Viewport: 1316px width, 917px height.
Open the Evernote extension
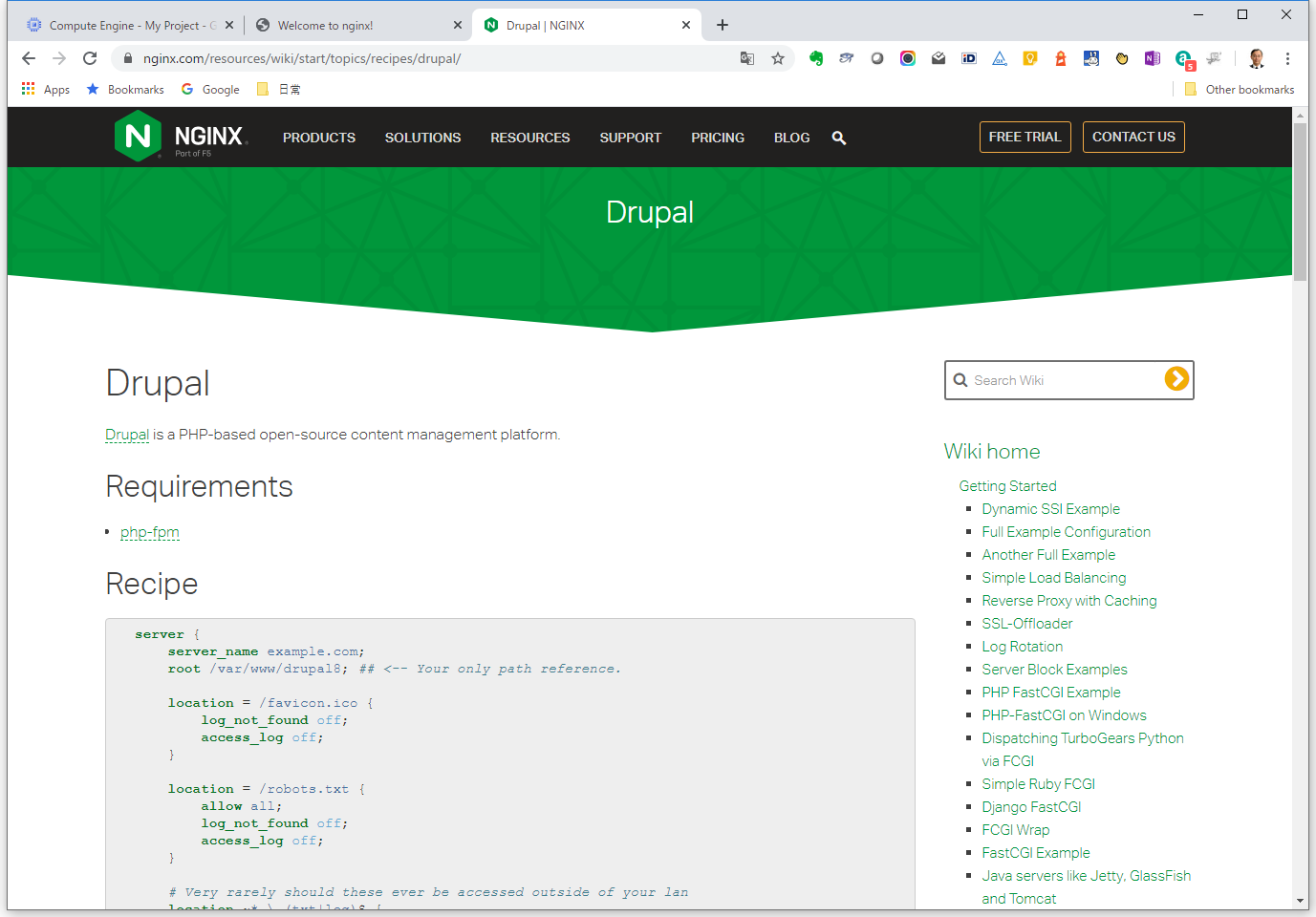[816, 58]
